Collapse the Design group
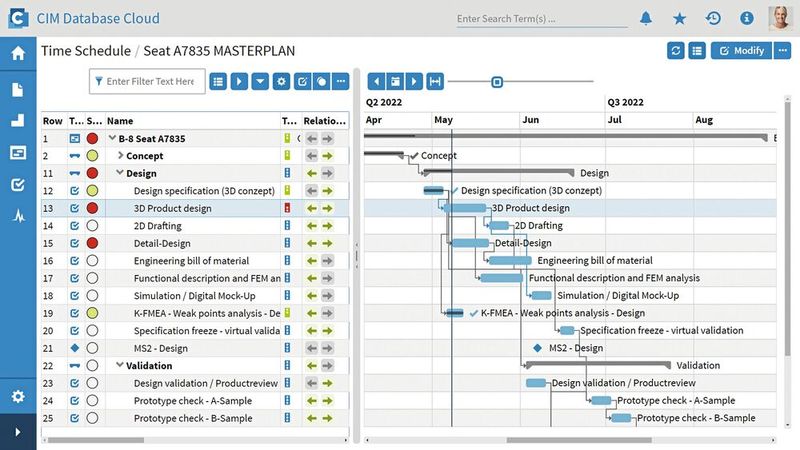 tap(120, 172)
